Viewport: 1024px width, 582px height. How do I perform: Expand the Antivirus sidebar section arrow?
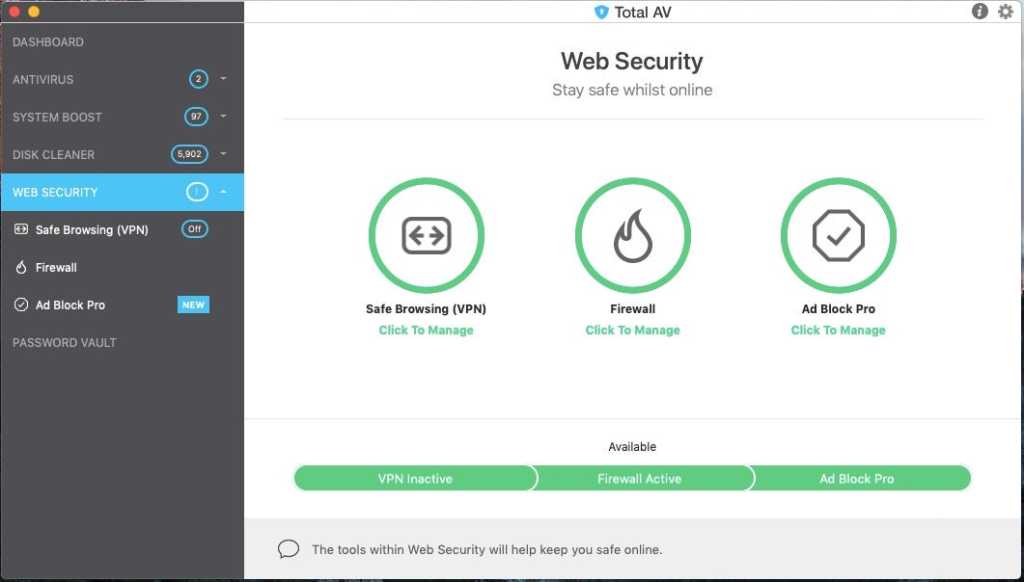224,79
